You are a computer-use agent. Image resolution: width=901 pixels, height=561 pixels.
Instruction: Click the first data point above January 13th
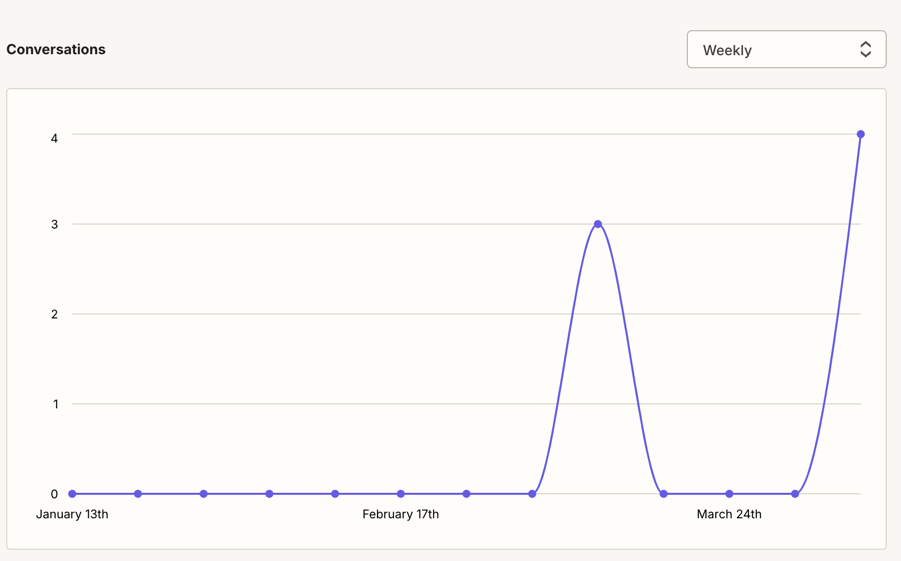[72, 494]
